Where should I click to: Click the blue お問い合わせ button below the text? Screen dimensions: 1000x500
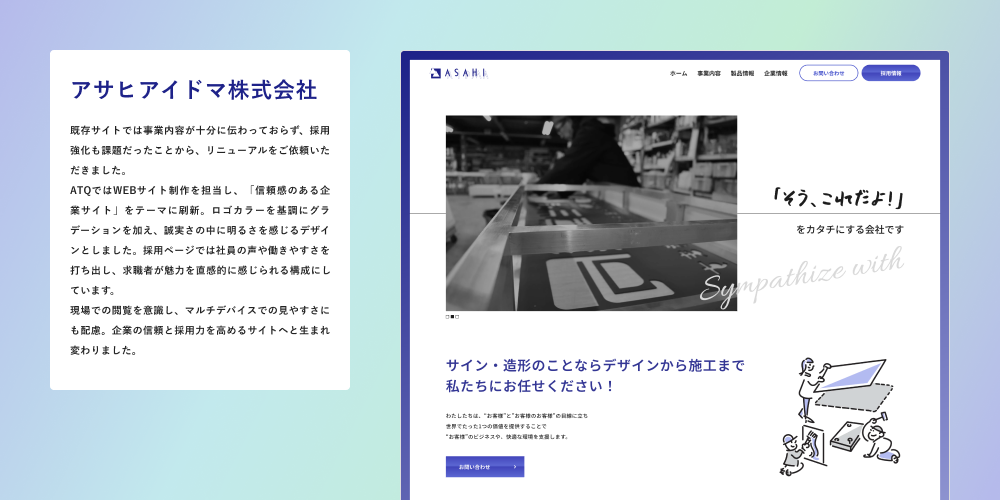pos(484,467)
